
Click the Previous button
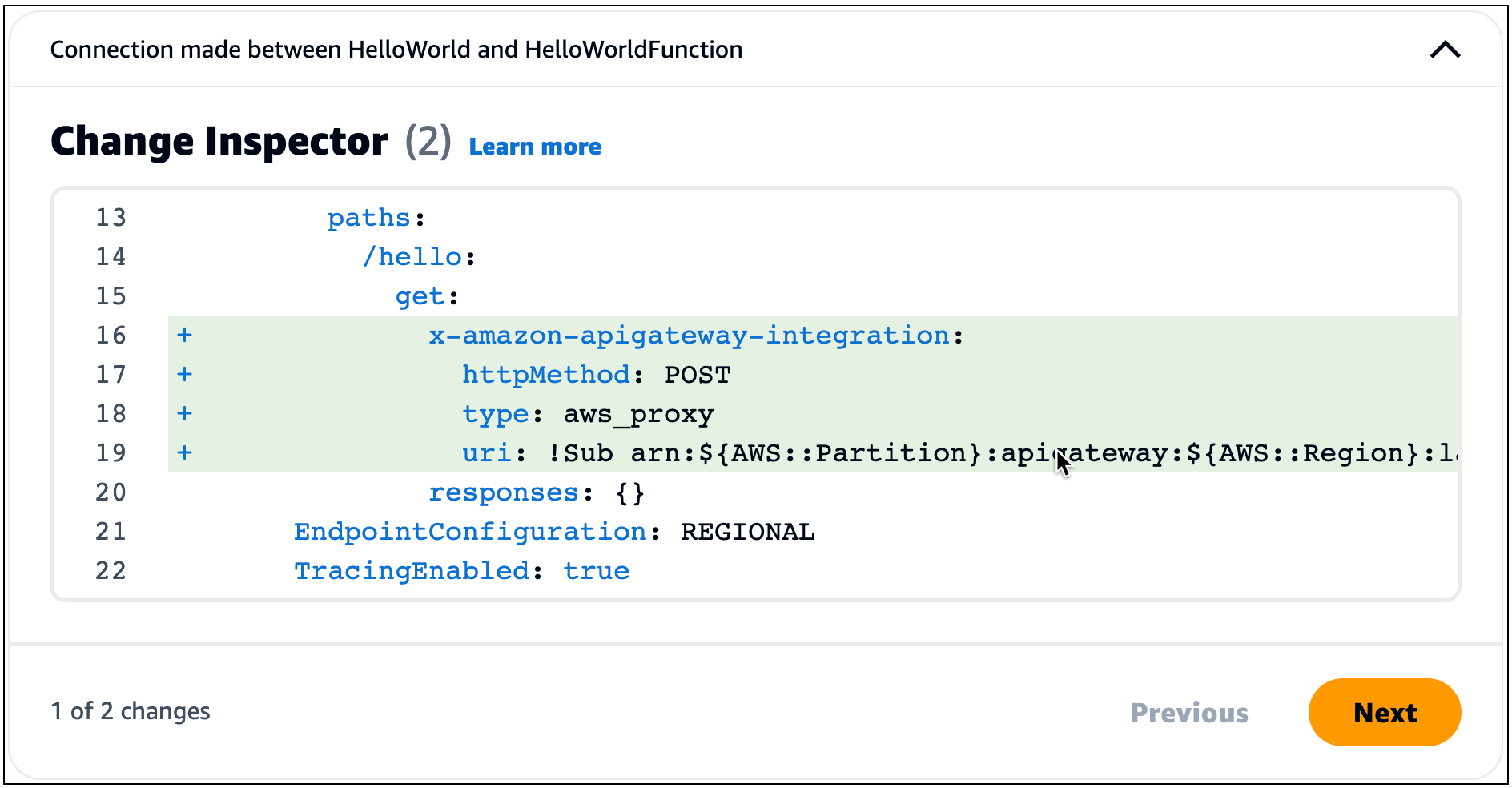1188,712
